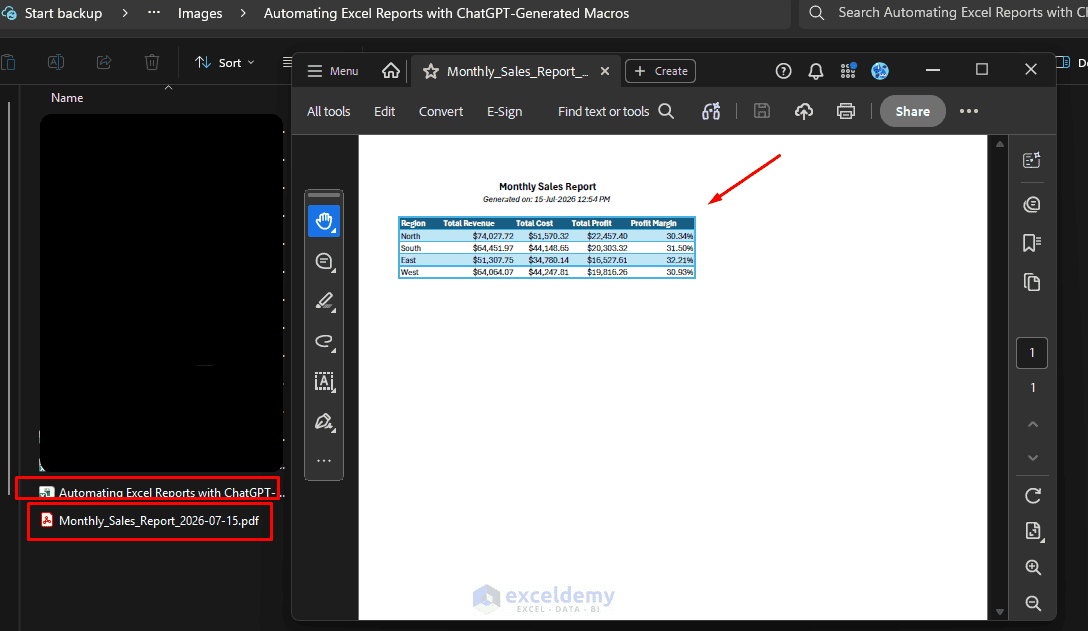1088x631 pixels.
Task: Open the Acrobat profile avatar
Action: (880, 71)
